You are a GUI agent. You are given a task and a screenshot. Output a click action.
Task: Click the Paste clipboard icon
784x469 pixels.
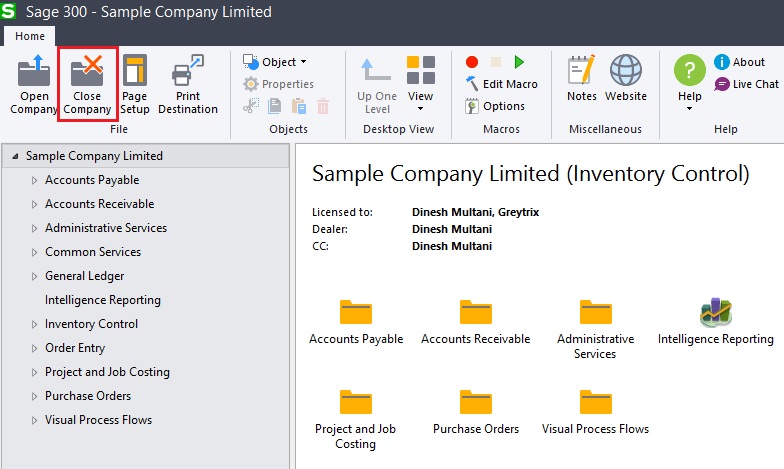(299, 106)
